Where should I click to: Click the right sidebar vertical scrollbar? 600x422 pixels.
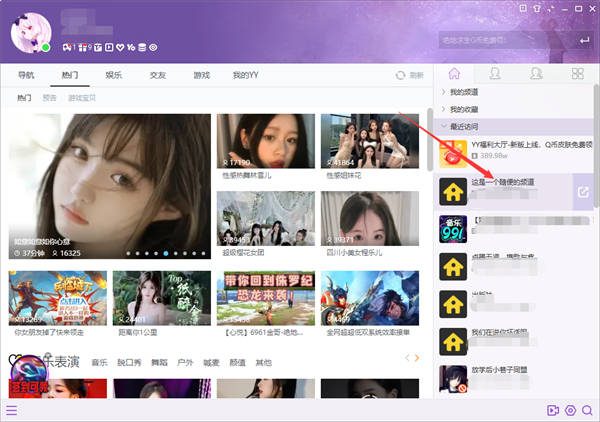(x=596, y=146)
